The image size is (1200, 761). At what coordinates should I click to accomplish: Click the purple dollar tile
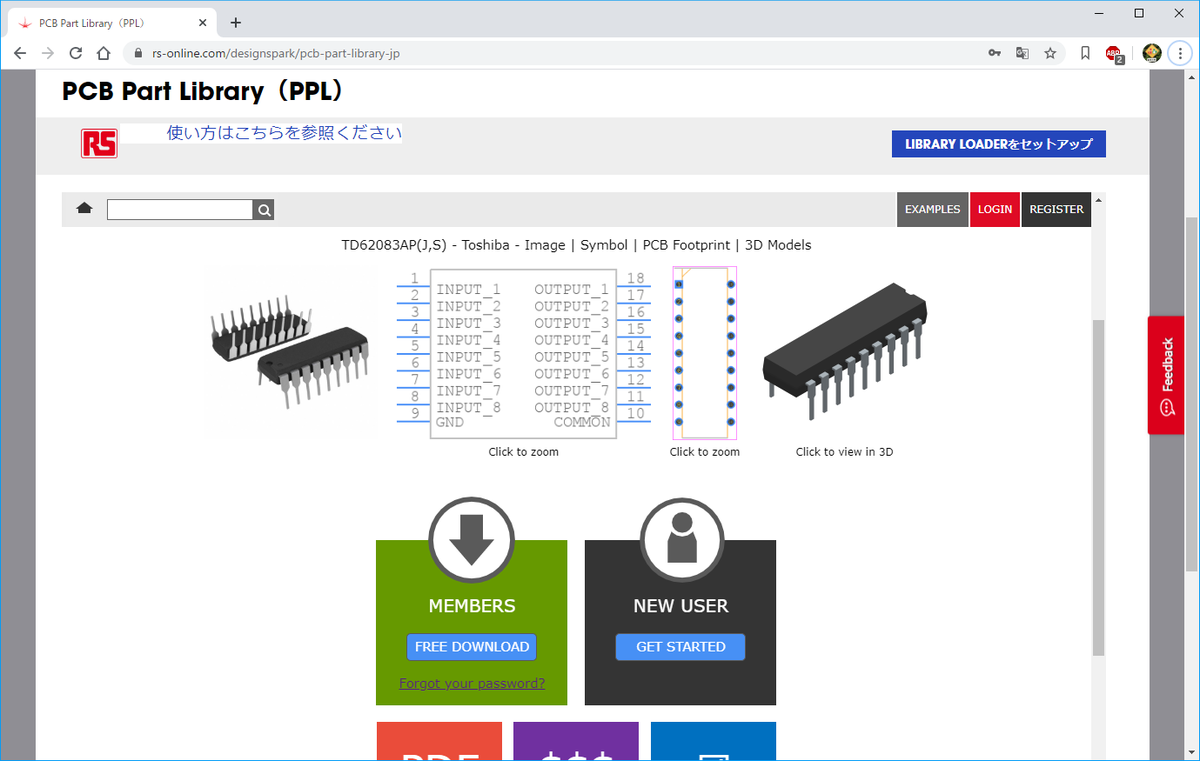point(576,741)
